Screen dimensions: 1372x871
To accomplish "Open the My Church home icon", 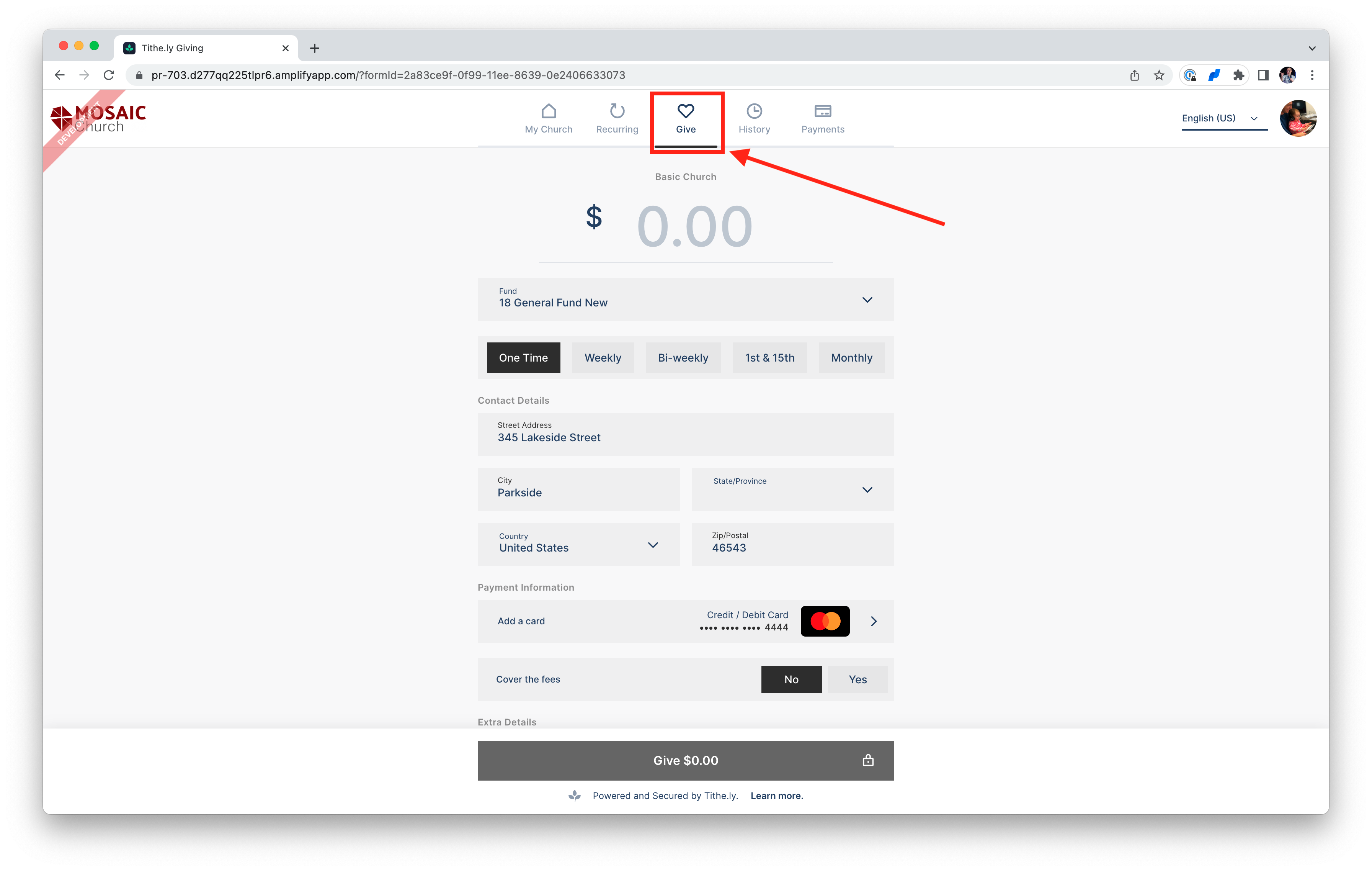I will pos(548,111).
